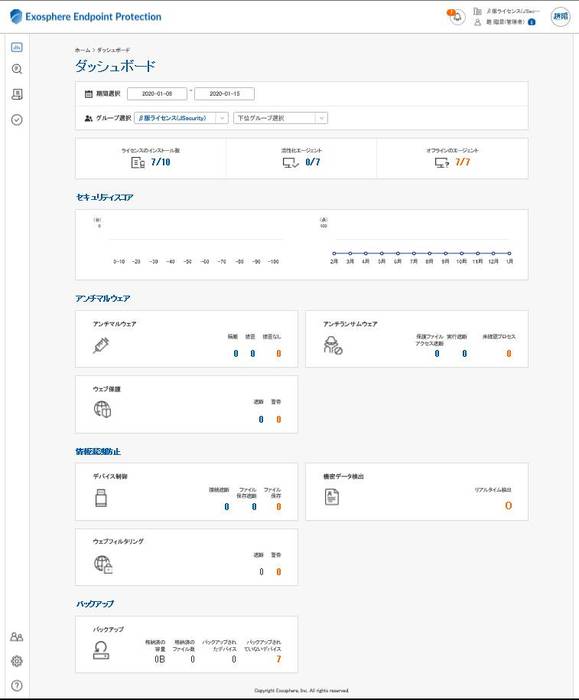Open the end date field 2020-01-15
Viewport: 579px width, 700px height.
click(225, 94)
